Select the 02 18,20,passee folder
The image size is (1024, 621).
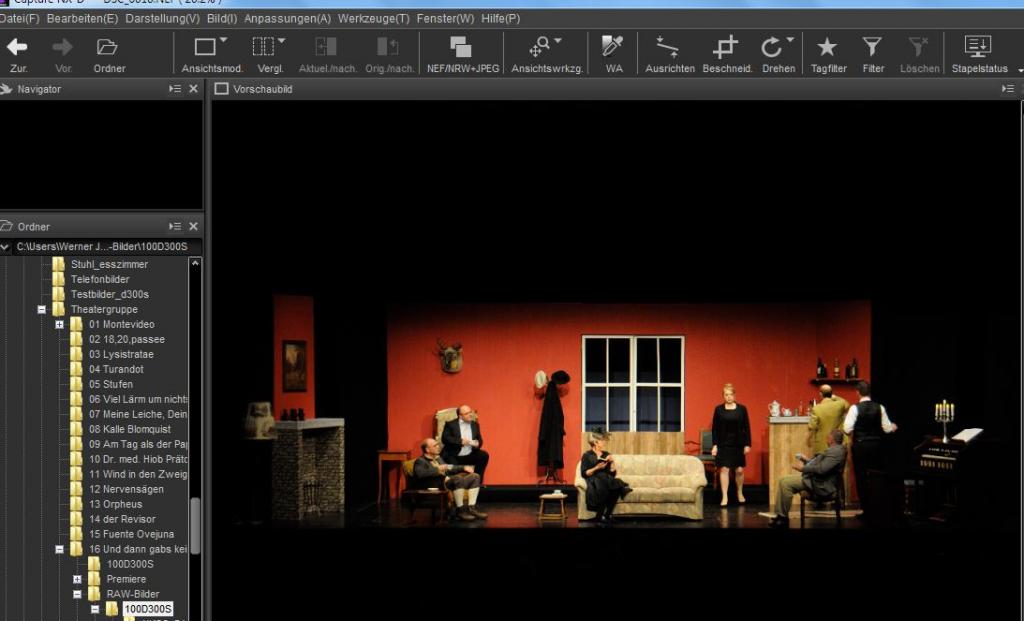[x=127, y=340]
